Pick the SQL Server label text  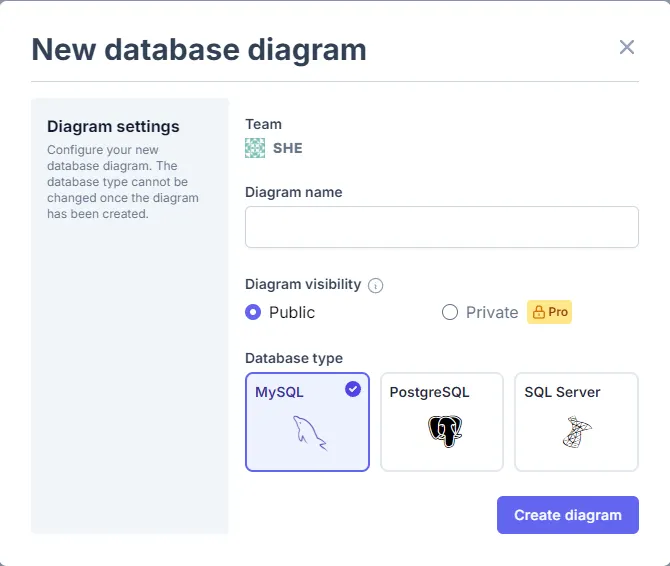click(562, 392)
